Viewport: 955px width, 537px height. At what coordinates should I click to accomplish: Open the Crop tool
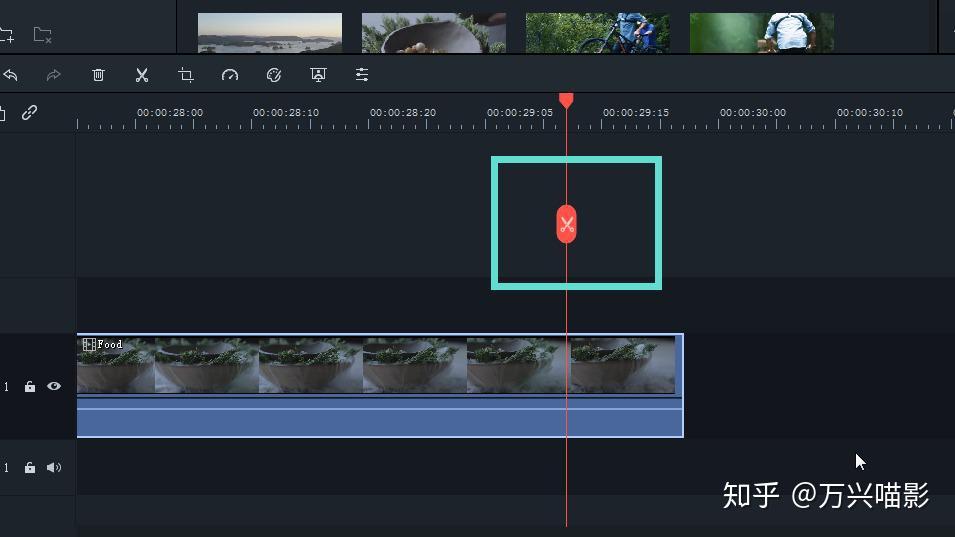tap(186, 75)
